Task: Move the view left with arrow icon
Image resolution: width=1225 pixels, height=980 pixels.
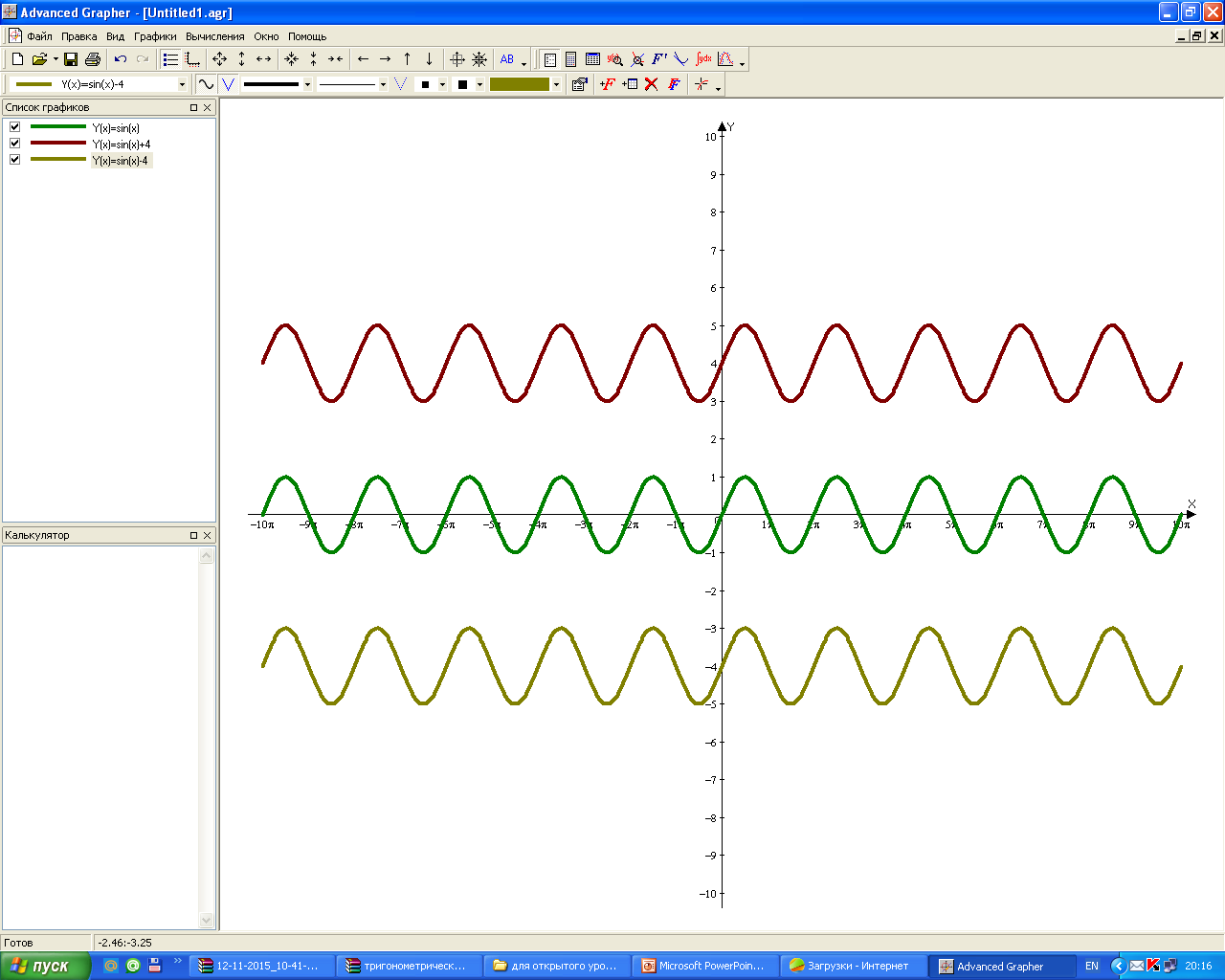Action: tap(363, 59)
